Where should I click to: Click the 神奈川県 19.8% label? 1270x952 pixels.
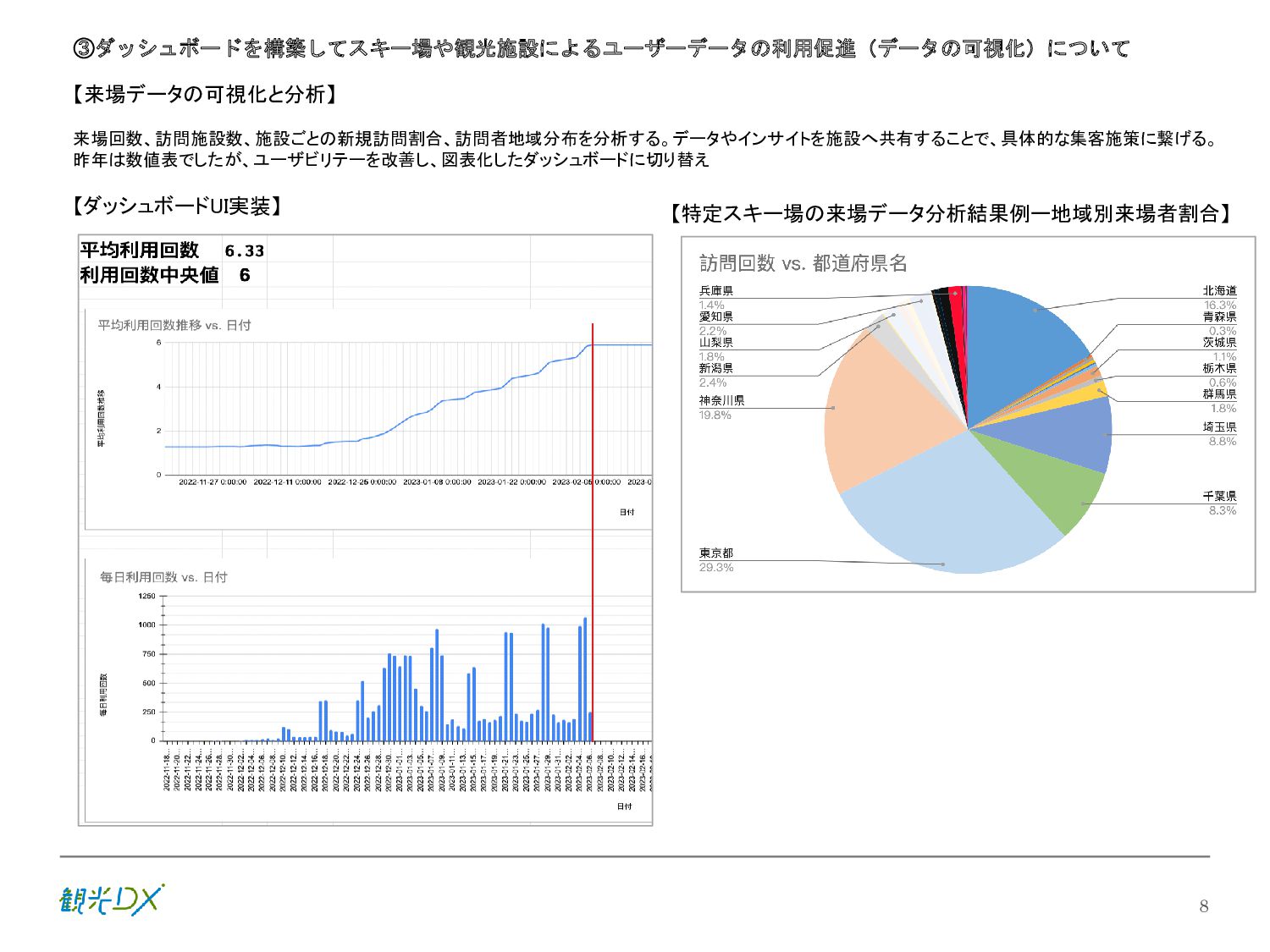(x=721, y=408)
